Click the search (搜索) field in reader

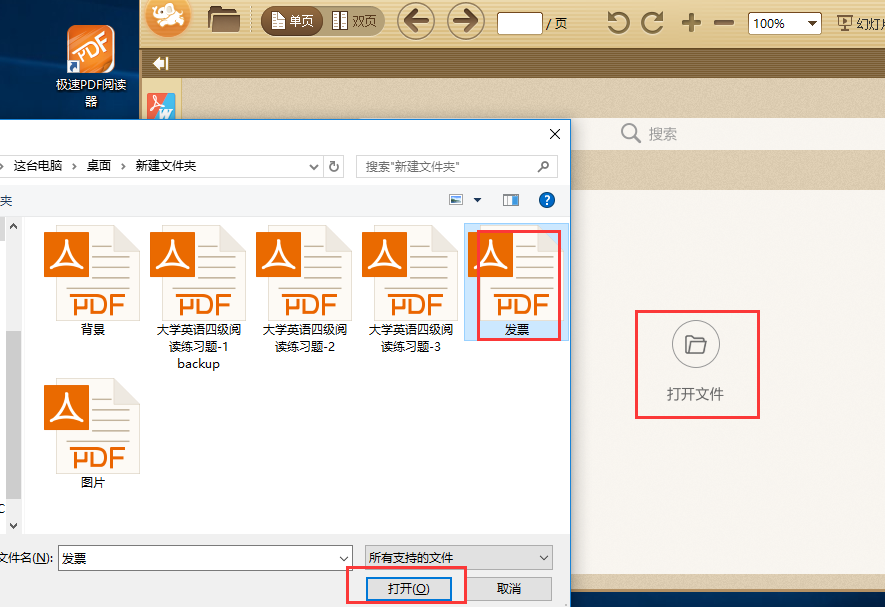click(663, 134)
